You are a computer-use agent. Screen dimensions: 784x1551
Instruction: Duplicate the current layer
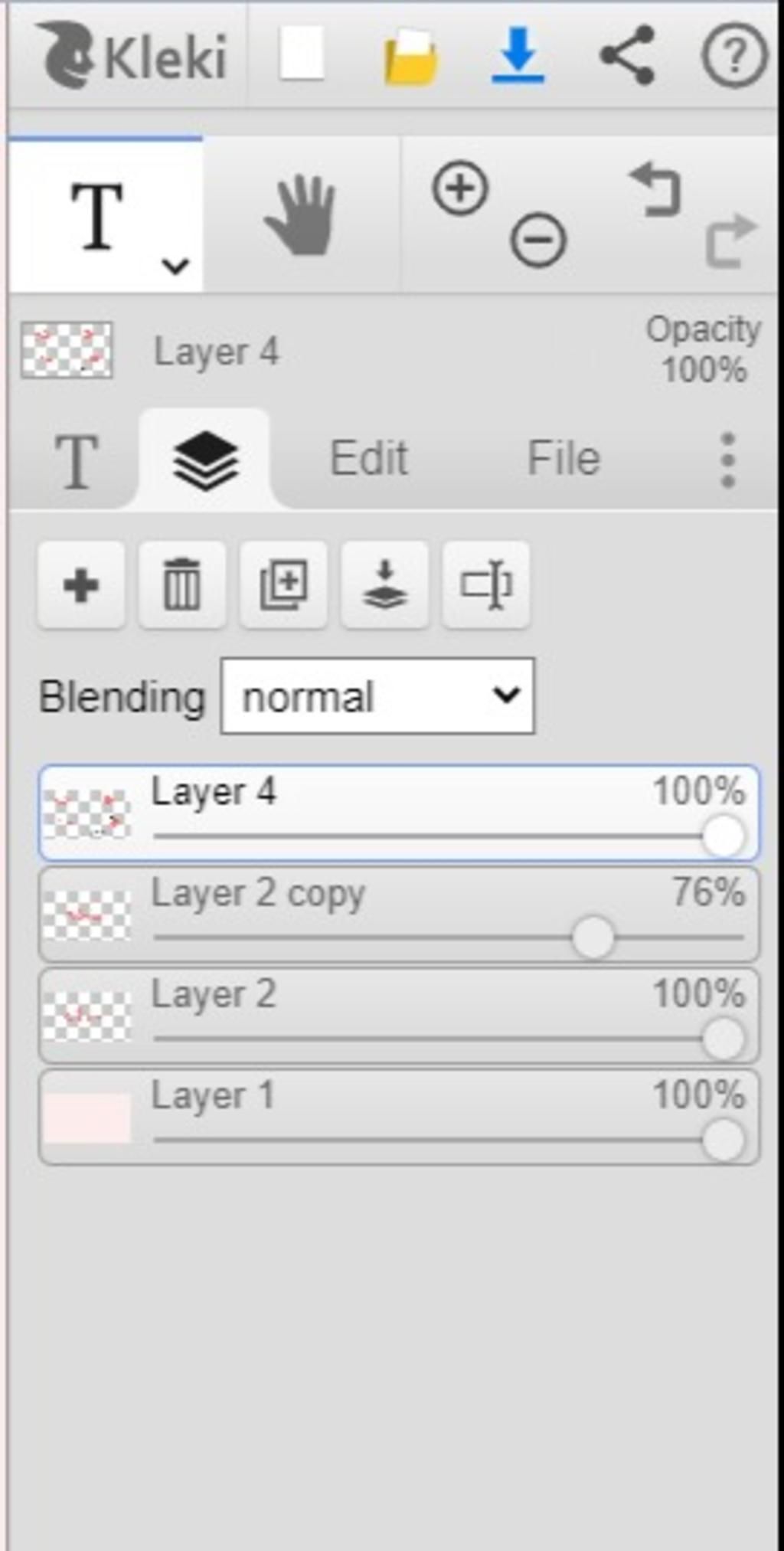coord(283,586)
